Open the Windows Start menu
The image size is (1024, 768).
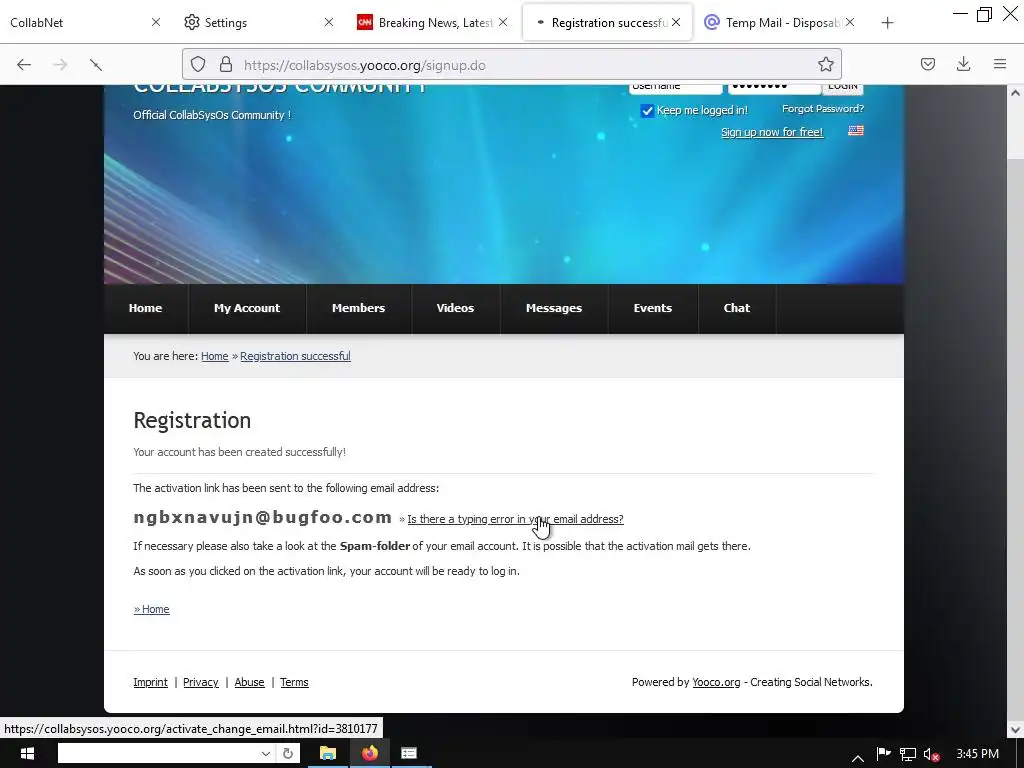click(x=27, y=753)
